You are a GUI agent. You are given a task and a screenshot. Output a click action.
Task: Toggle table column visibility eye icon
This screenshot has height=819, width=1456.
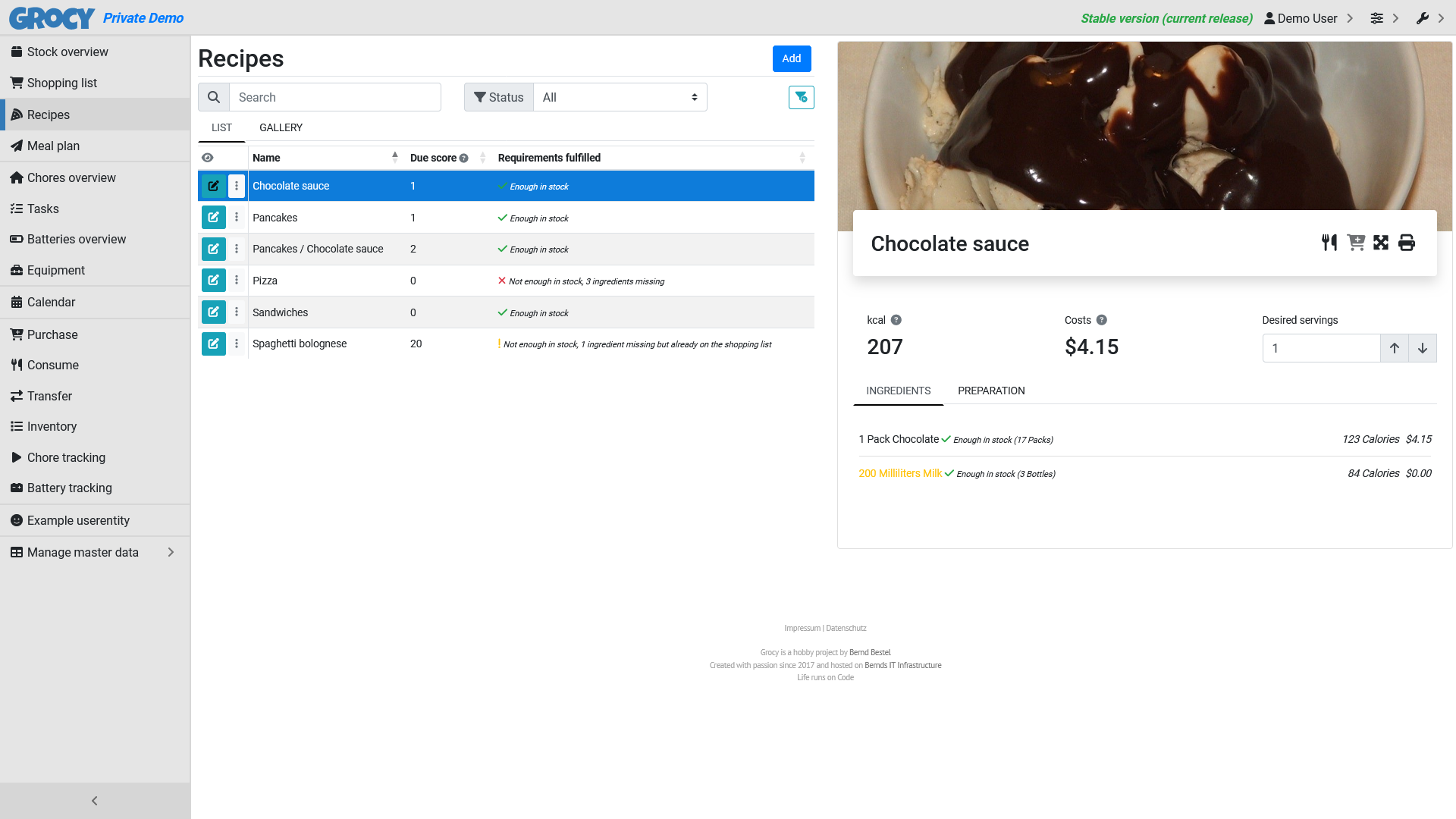click(x=208, y=158)
